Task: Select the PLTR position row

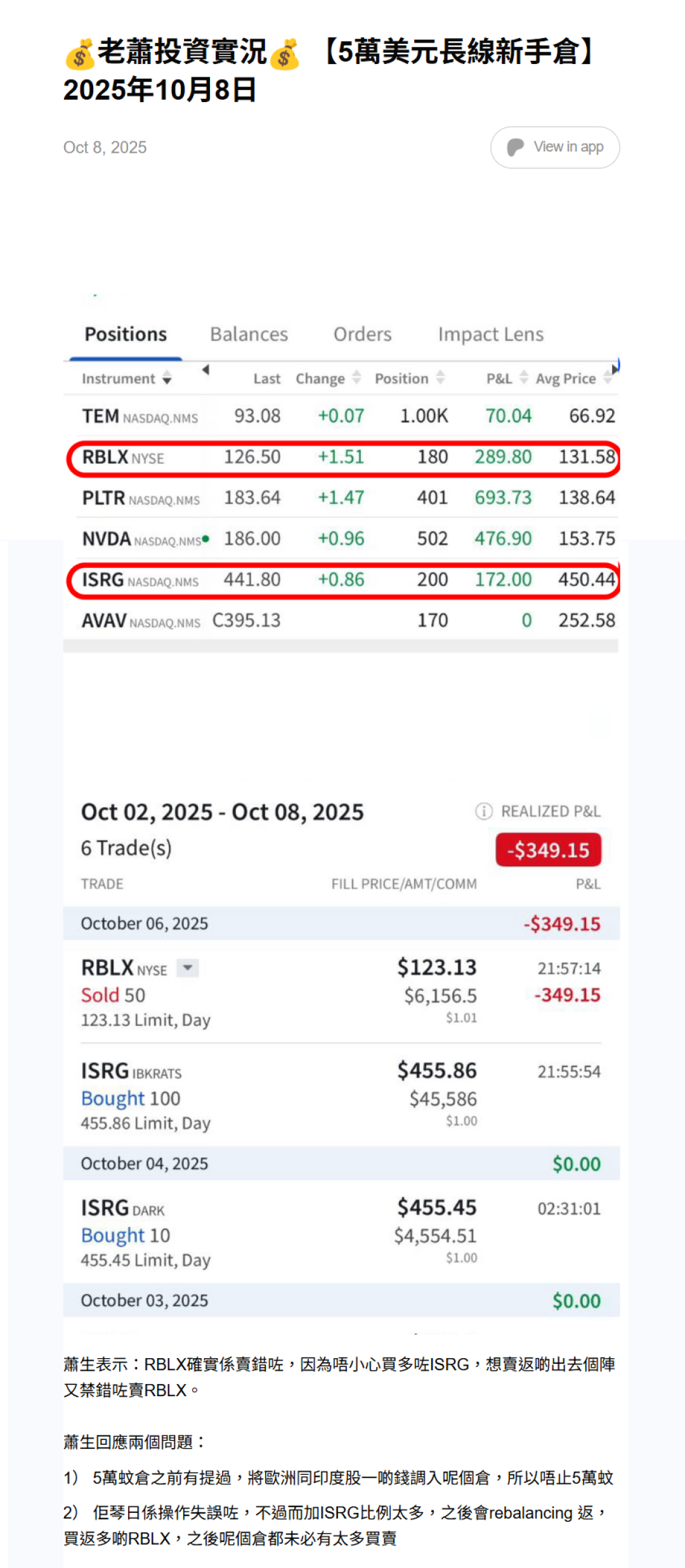Action: (x=341, y=498)
